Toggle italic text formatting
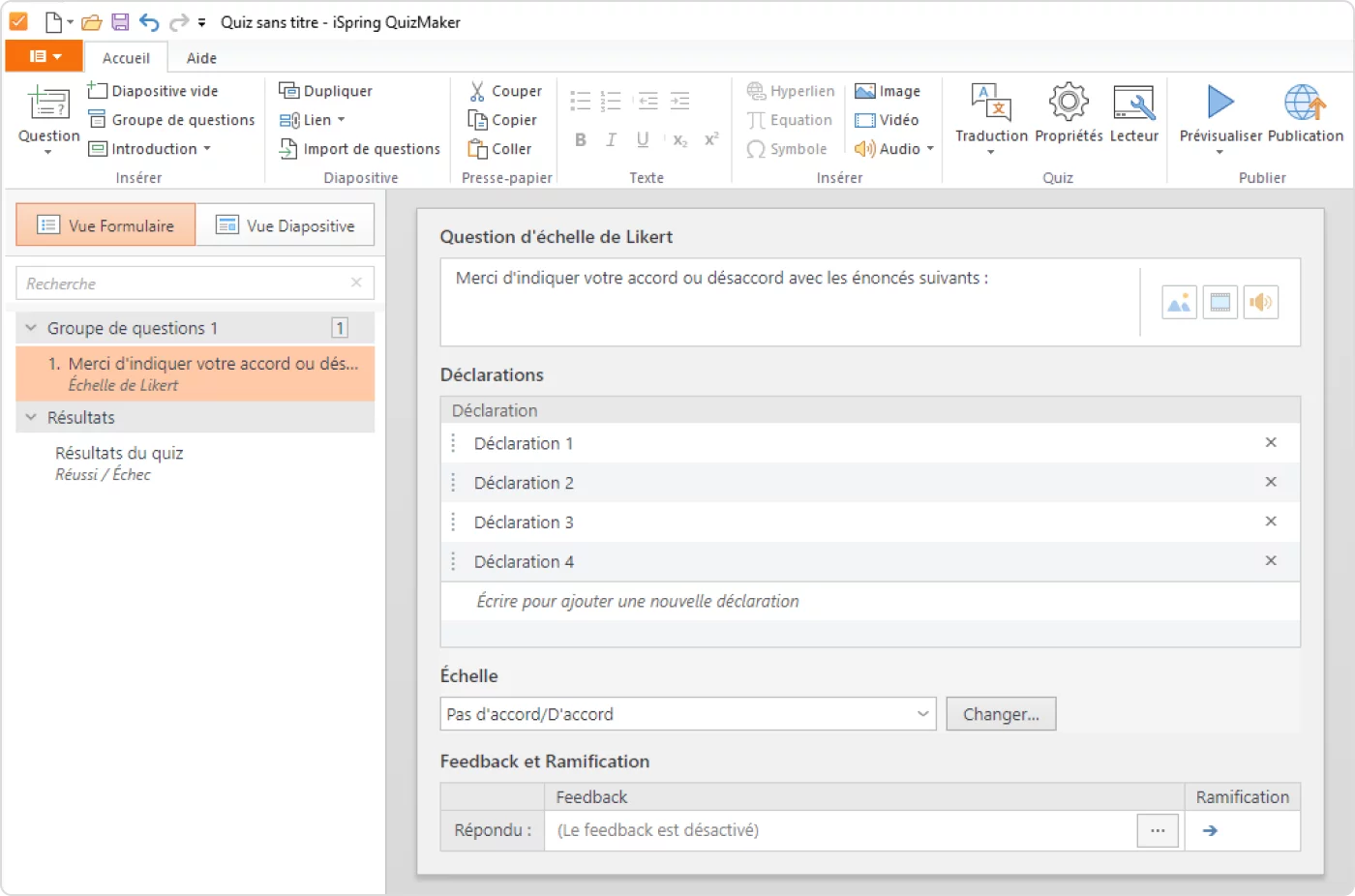 611,140
